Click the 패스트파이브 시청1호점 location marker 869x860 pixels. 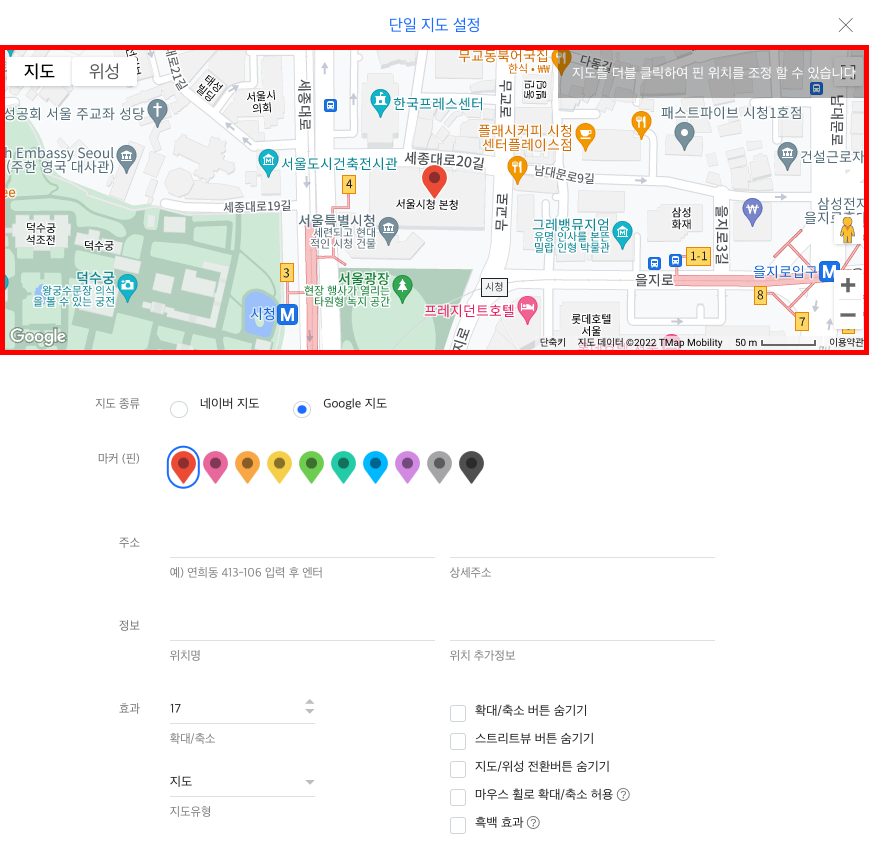(684, 136)
